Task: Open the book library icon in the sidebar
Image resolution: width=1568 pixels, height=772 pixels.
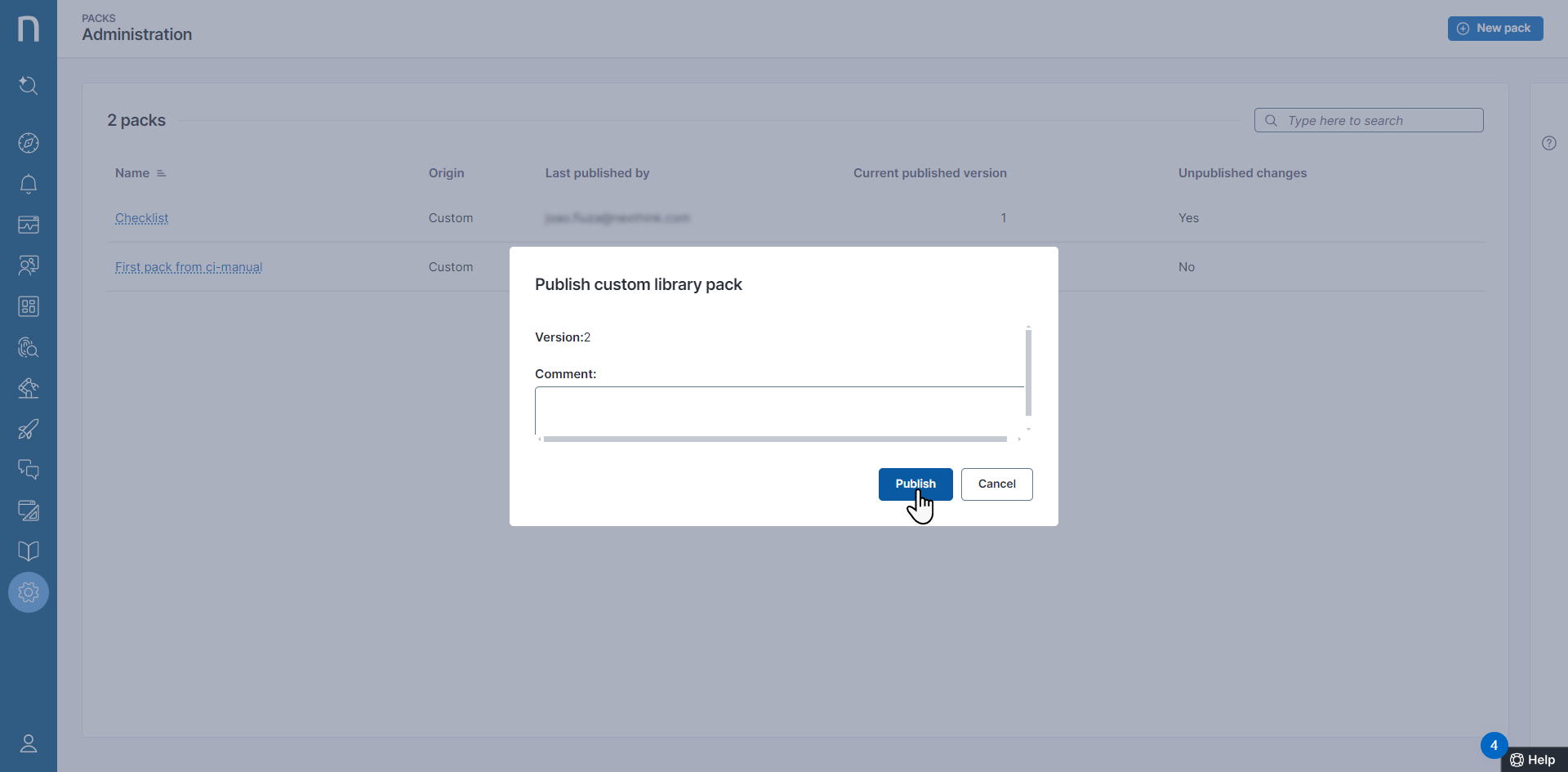Action: click(29, 551)
